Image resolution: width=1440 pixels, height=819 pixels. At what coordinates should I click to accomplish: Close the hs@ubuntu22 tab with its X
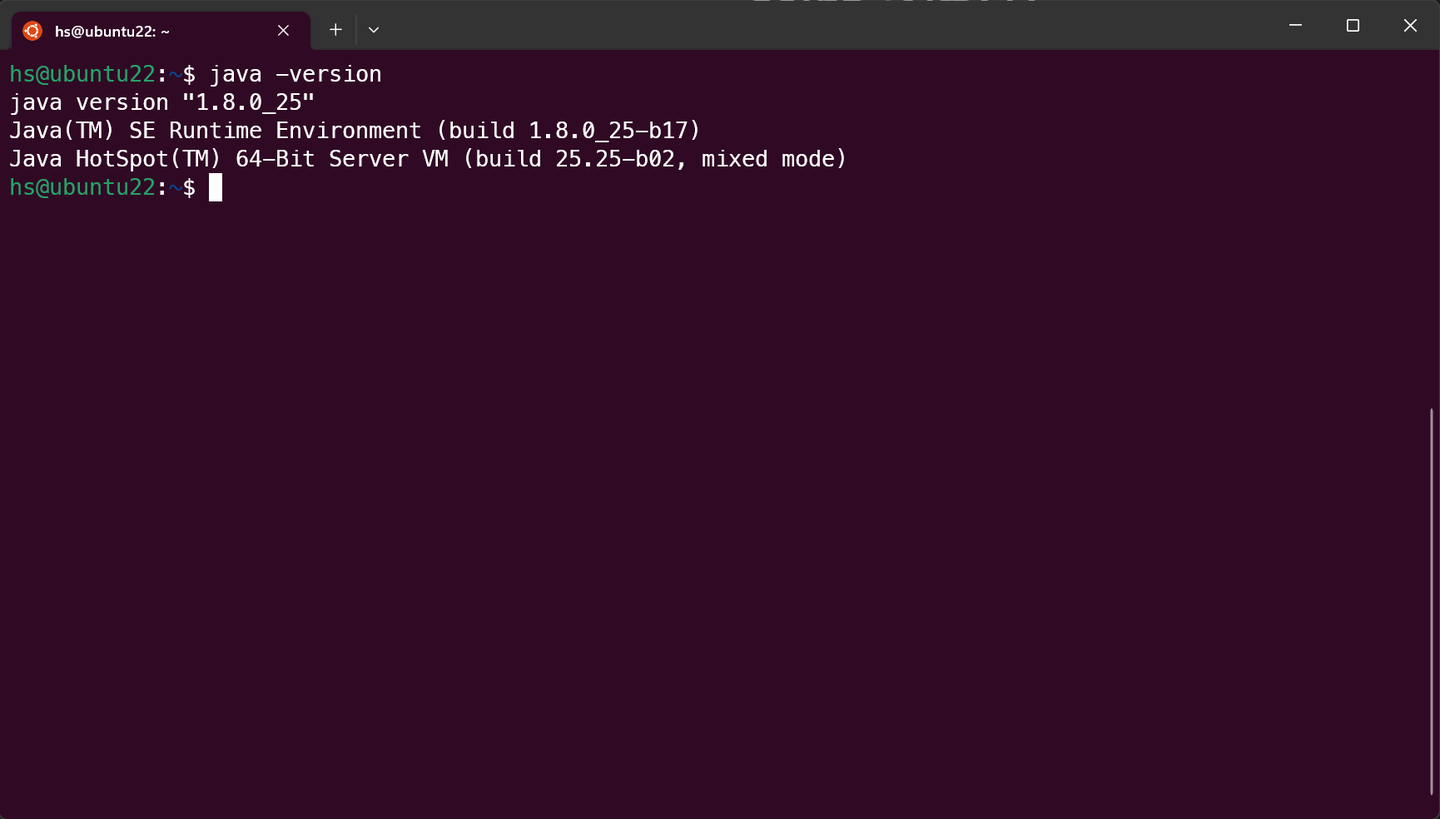[283, 30]
